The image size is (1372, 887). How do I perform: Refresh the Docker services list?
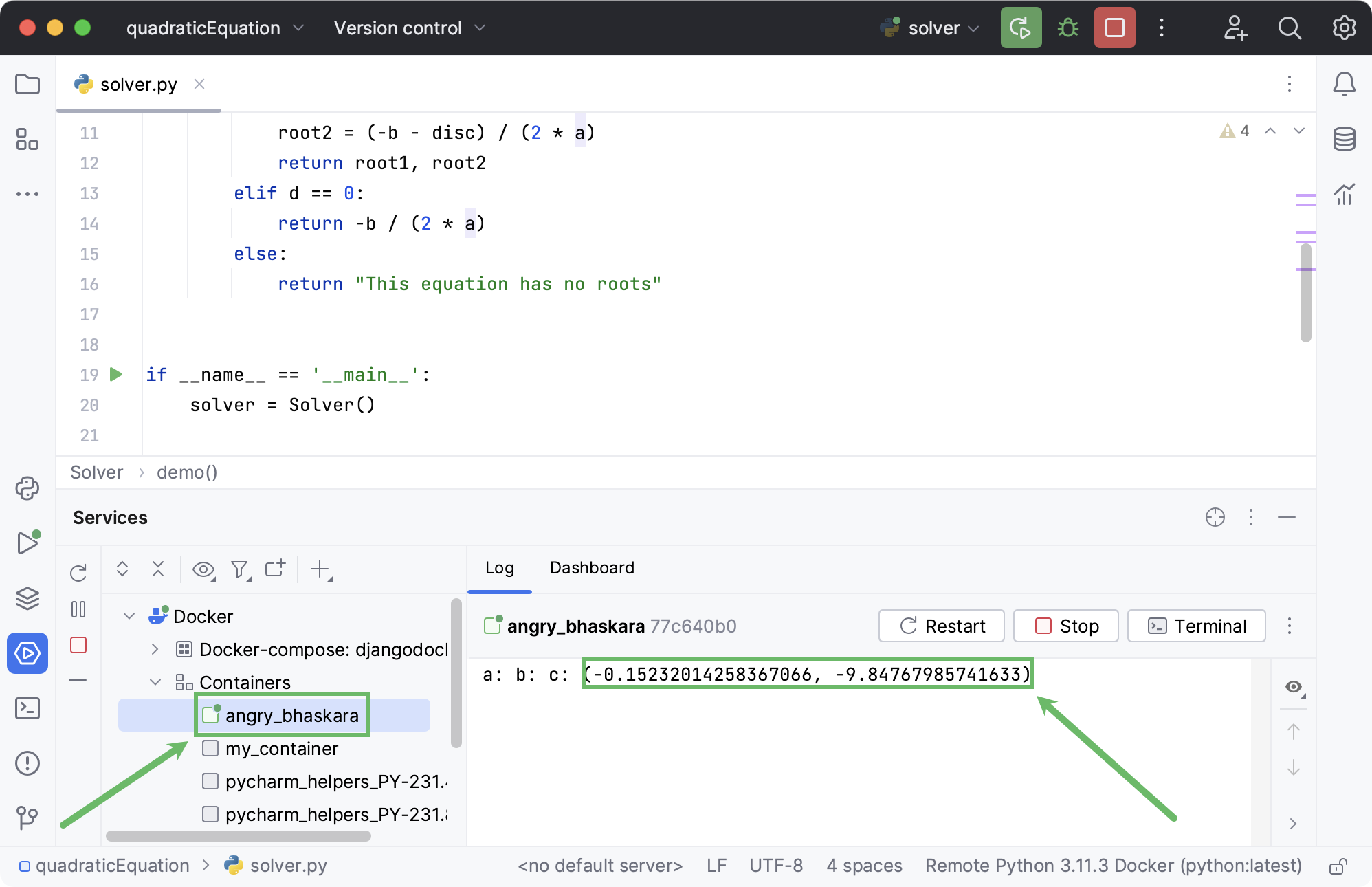pos(78,572)
